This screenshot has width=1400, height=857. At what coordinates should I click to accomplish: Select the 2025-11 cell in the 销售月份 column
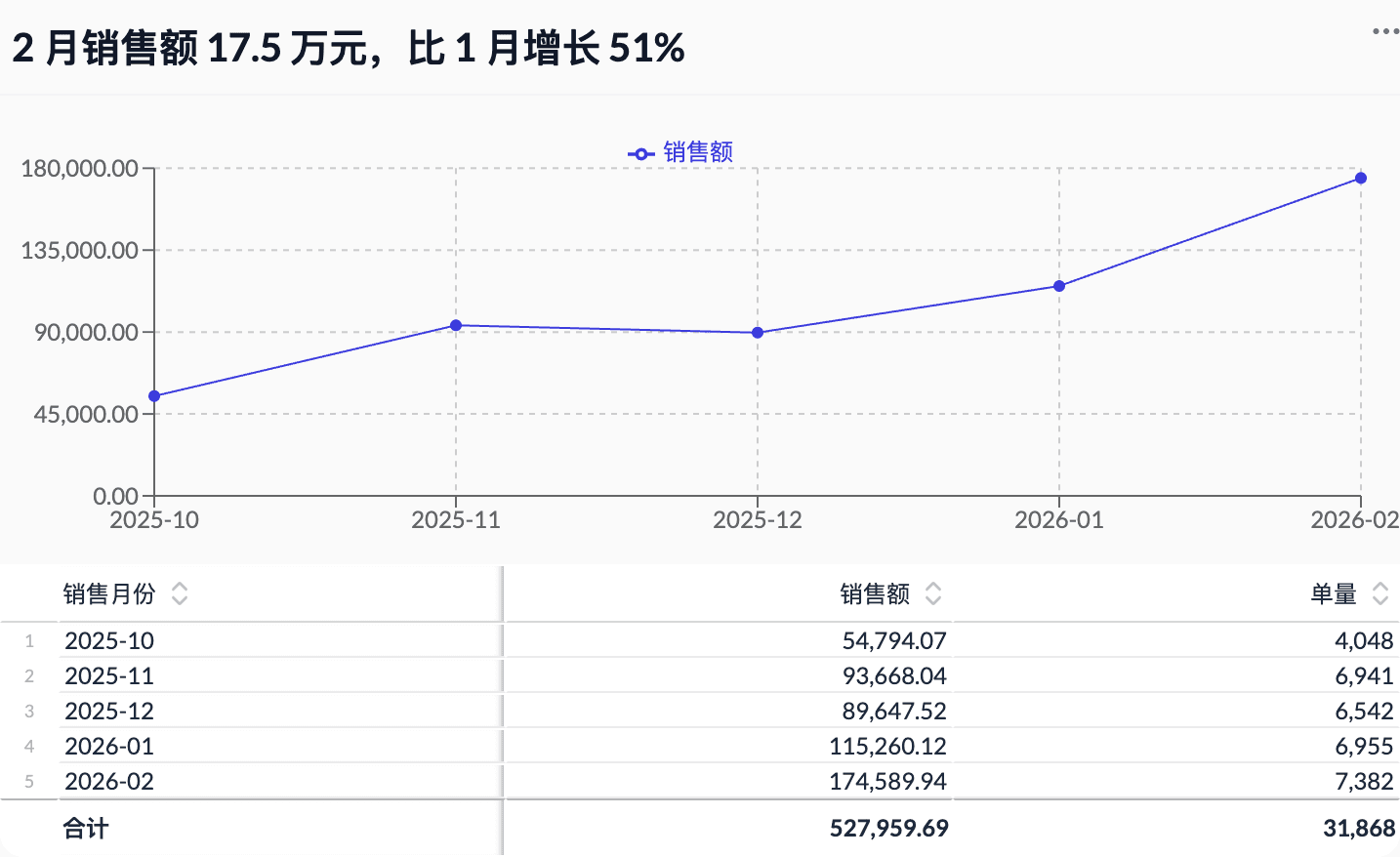click(x=109, y=676)
